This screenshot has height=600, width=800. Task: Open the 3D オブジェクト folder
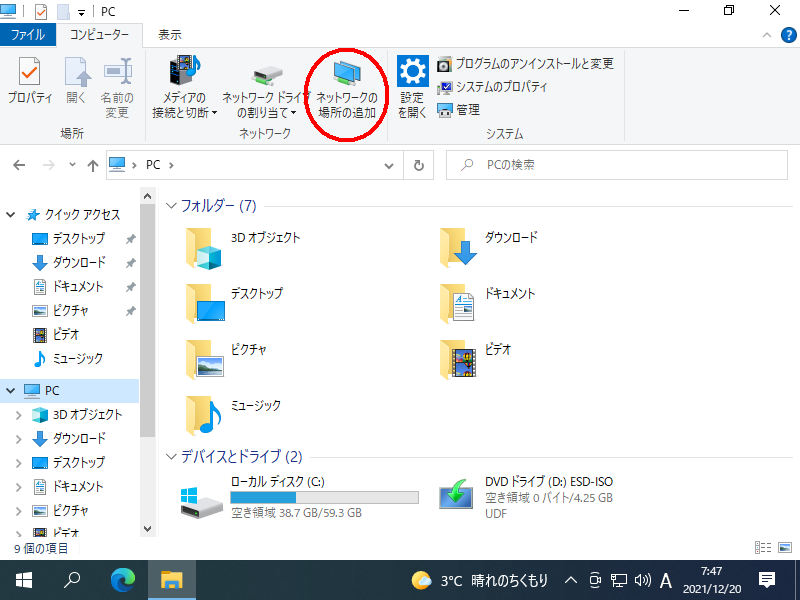coord(207,249)
